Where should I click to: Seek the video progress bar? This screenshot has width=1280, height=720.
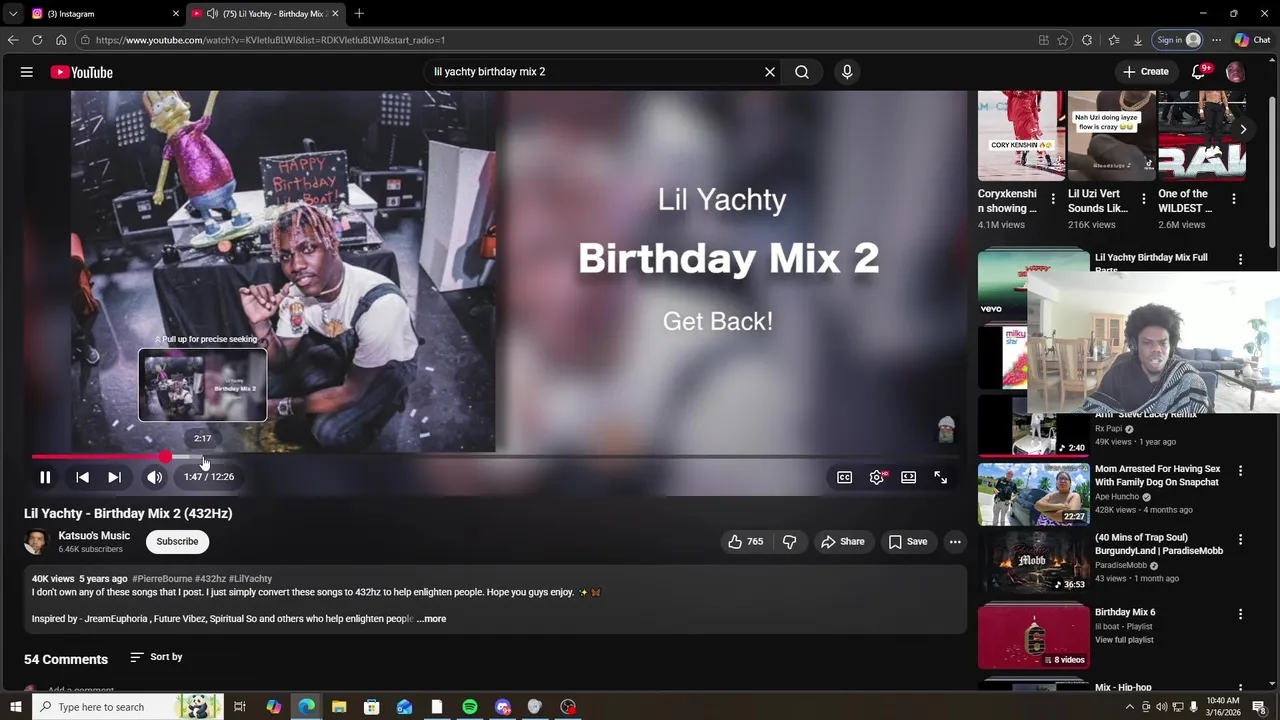[x=496, y=457]
